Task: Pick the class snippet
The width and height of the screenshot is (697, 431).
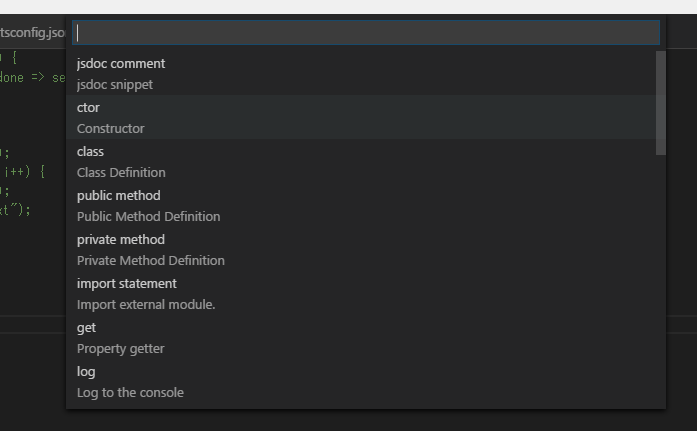Action: 91,152
